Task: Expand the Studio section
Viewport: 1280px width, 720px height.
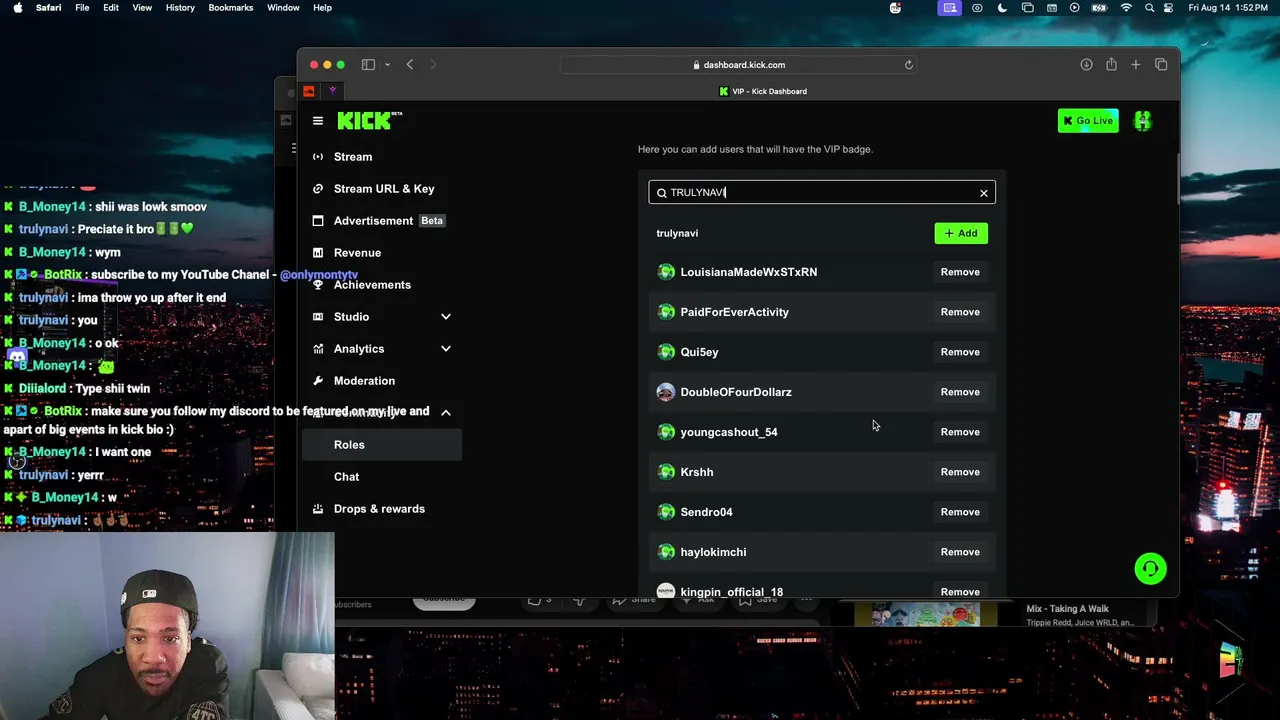Action: coord(446,317)
